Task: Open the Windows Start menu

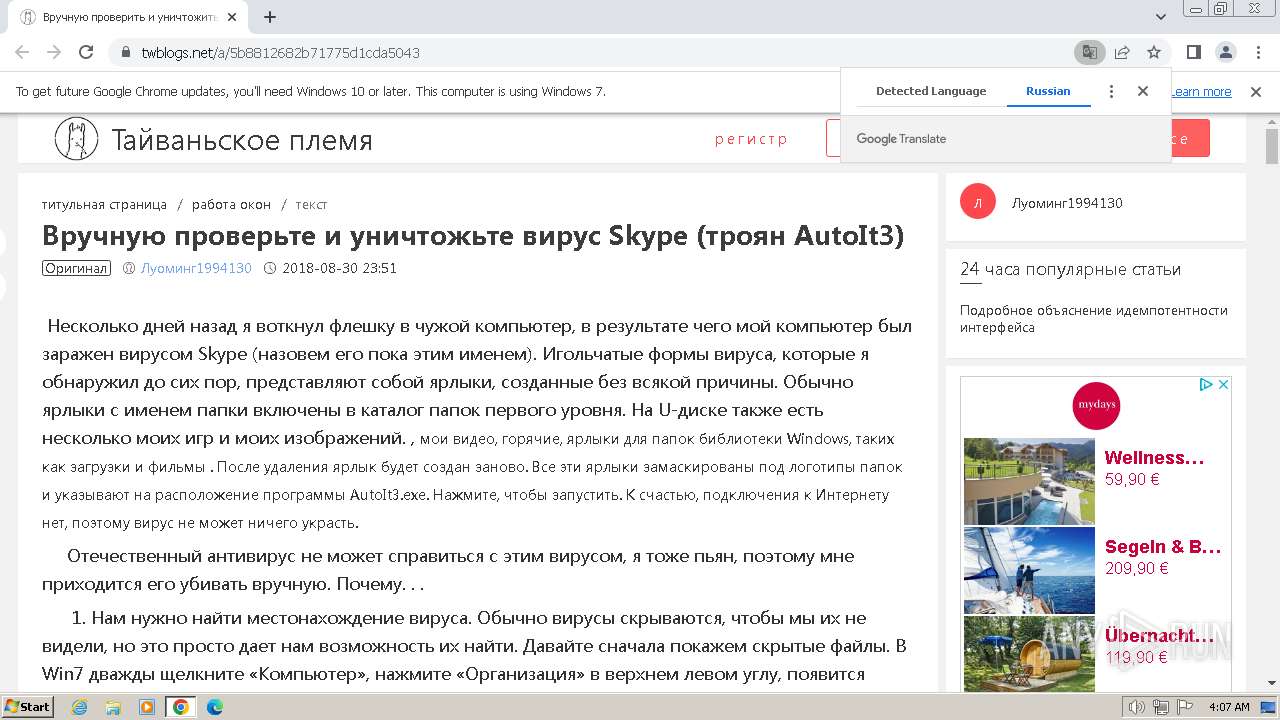Action: pos(27,707)
